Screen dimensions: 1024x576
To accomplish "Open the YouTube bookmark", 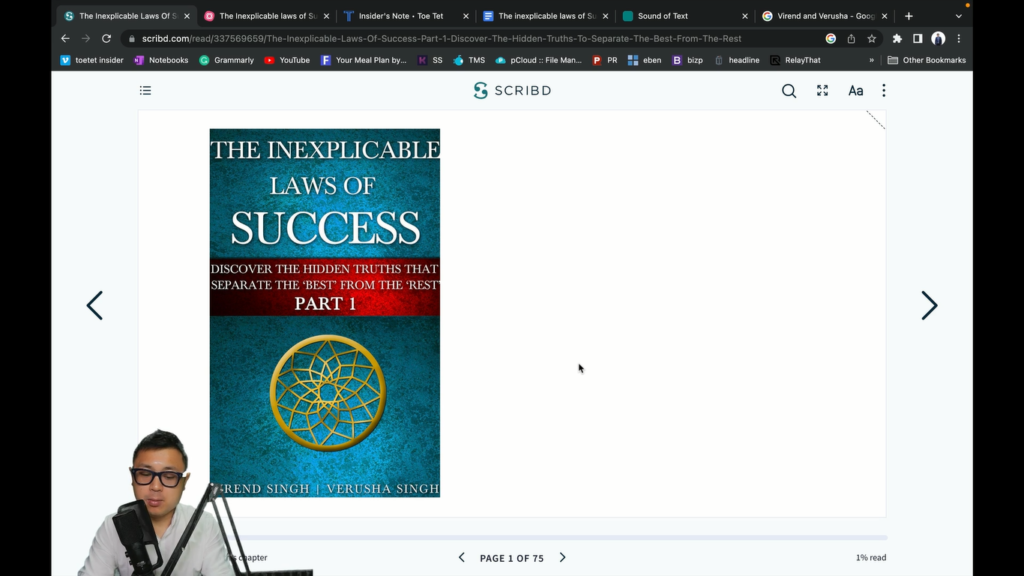I will point(287,60).
